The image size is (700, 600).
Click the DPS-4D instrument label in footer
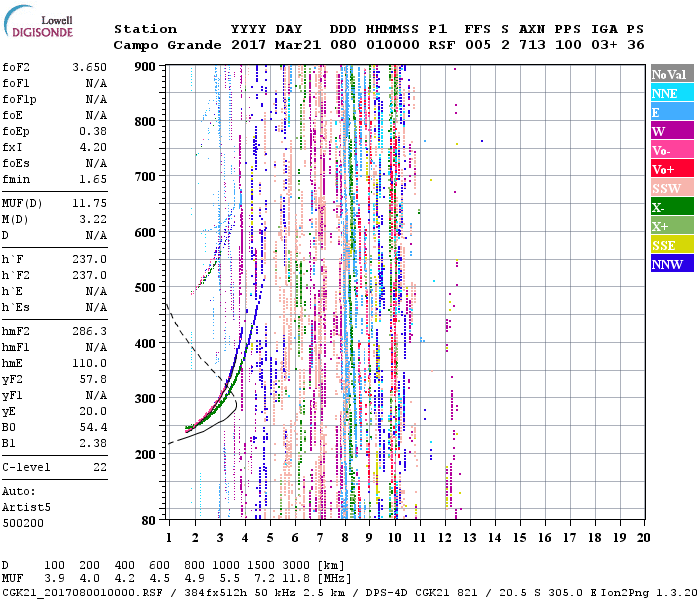(x=387, y=592)
